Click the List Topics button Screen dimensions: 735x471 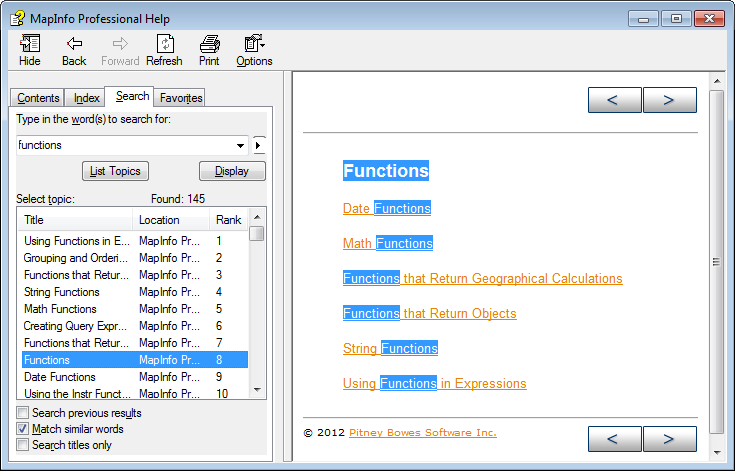pyautogui.click(x=115, y=171)
